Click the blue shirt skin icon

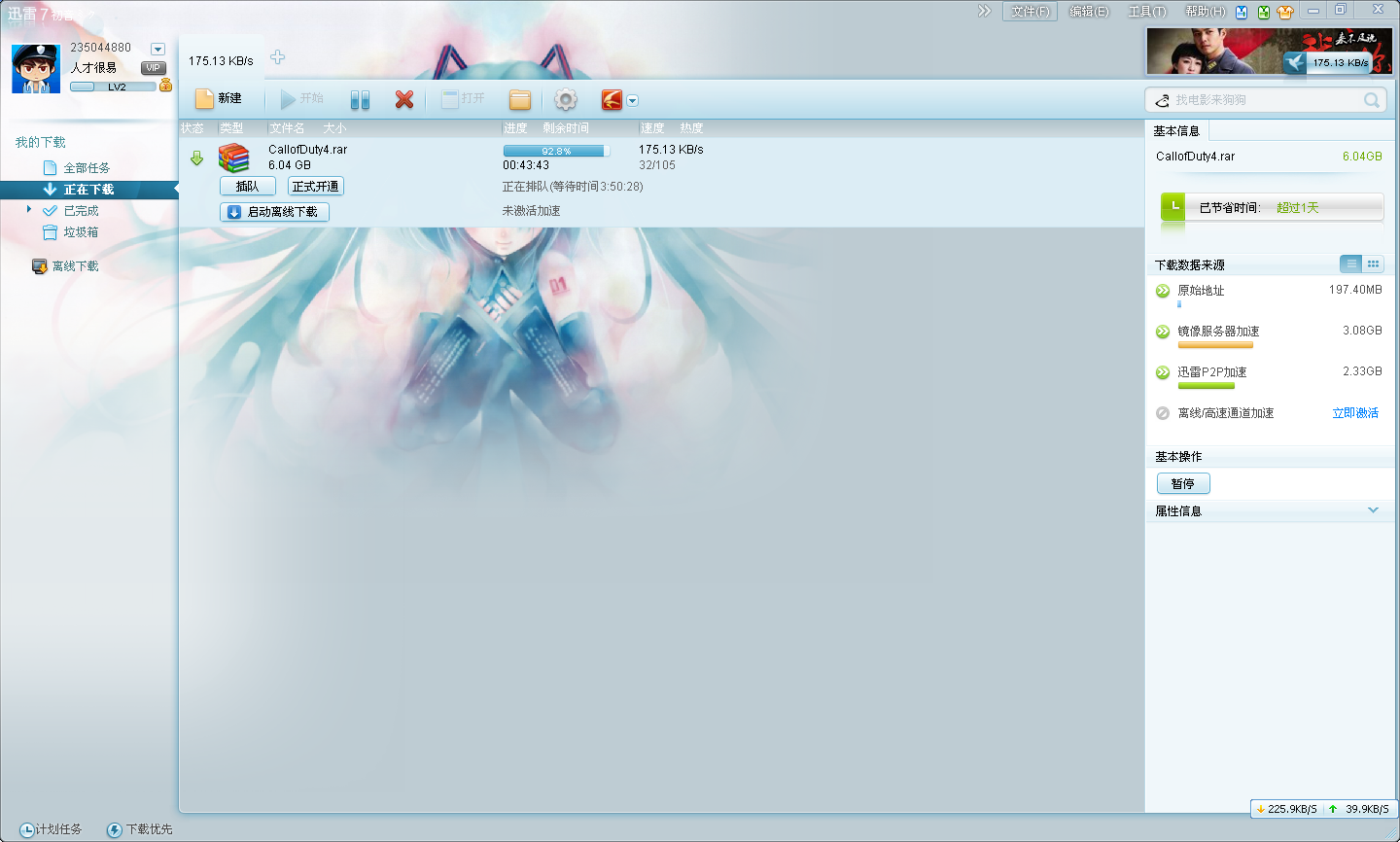pos(1242,12)
